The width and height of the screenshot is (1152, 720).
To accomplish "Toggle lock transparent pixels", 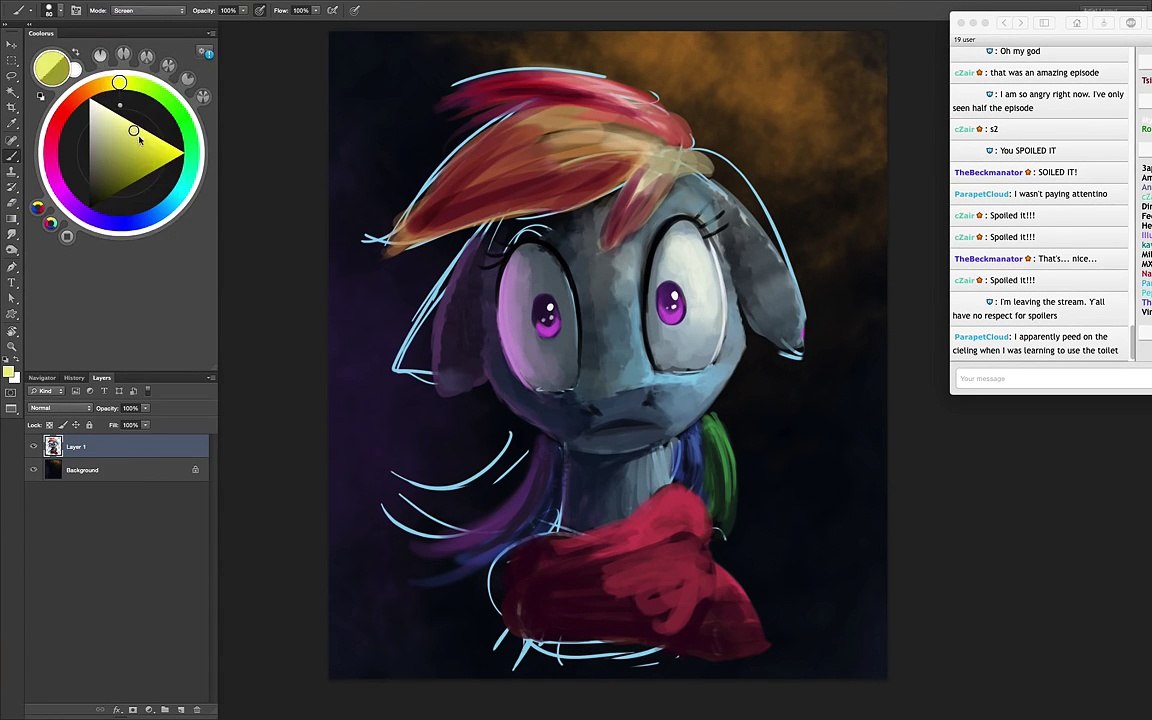I will click(49, 425).
